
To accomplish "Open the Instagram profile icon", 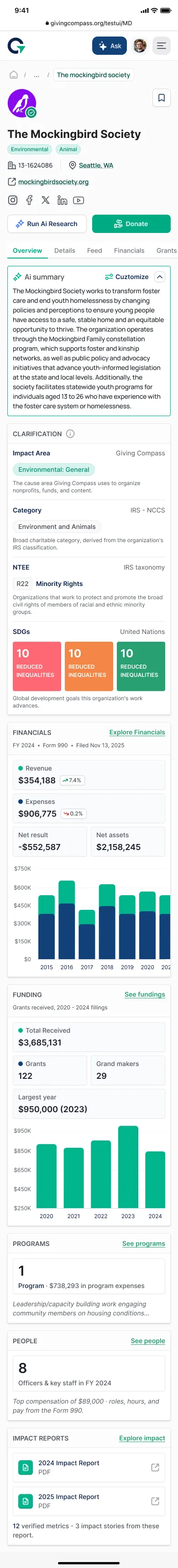I will pos(13,200).
